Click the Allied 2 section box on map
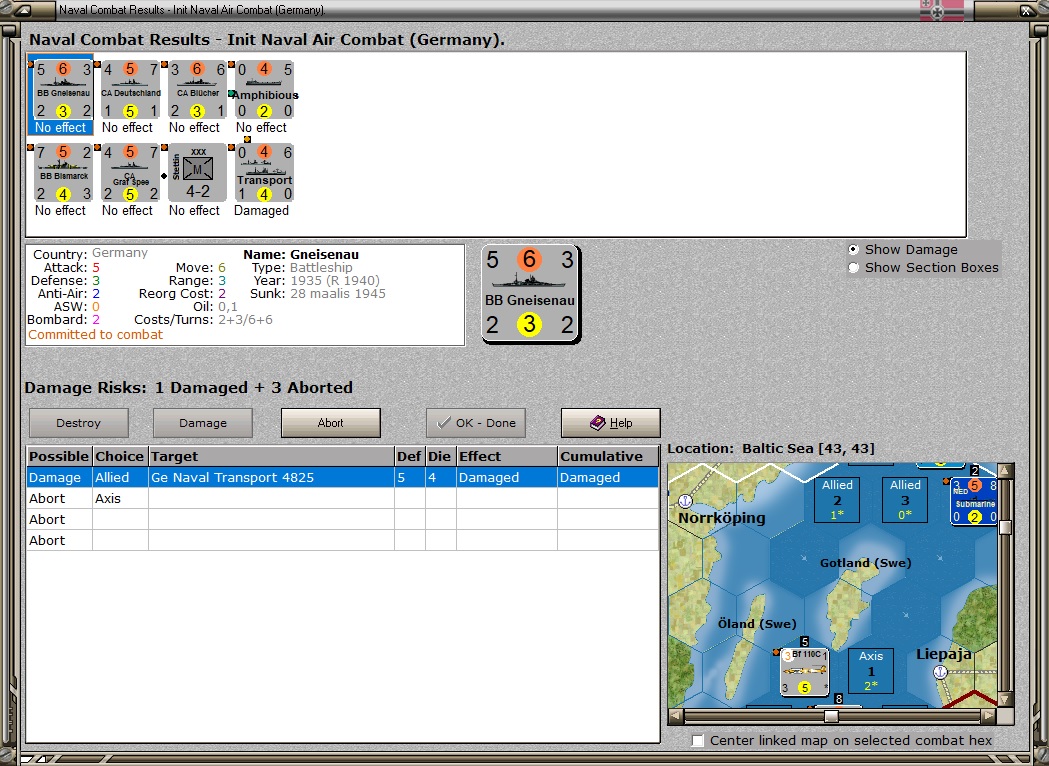The height and width of the screenshot is (766, 1049). 837,499
